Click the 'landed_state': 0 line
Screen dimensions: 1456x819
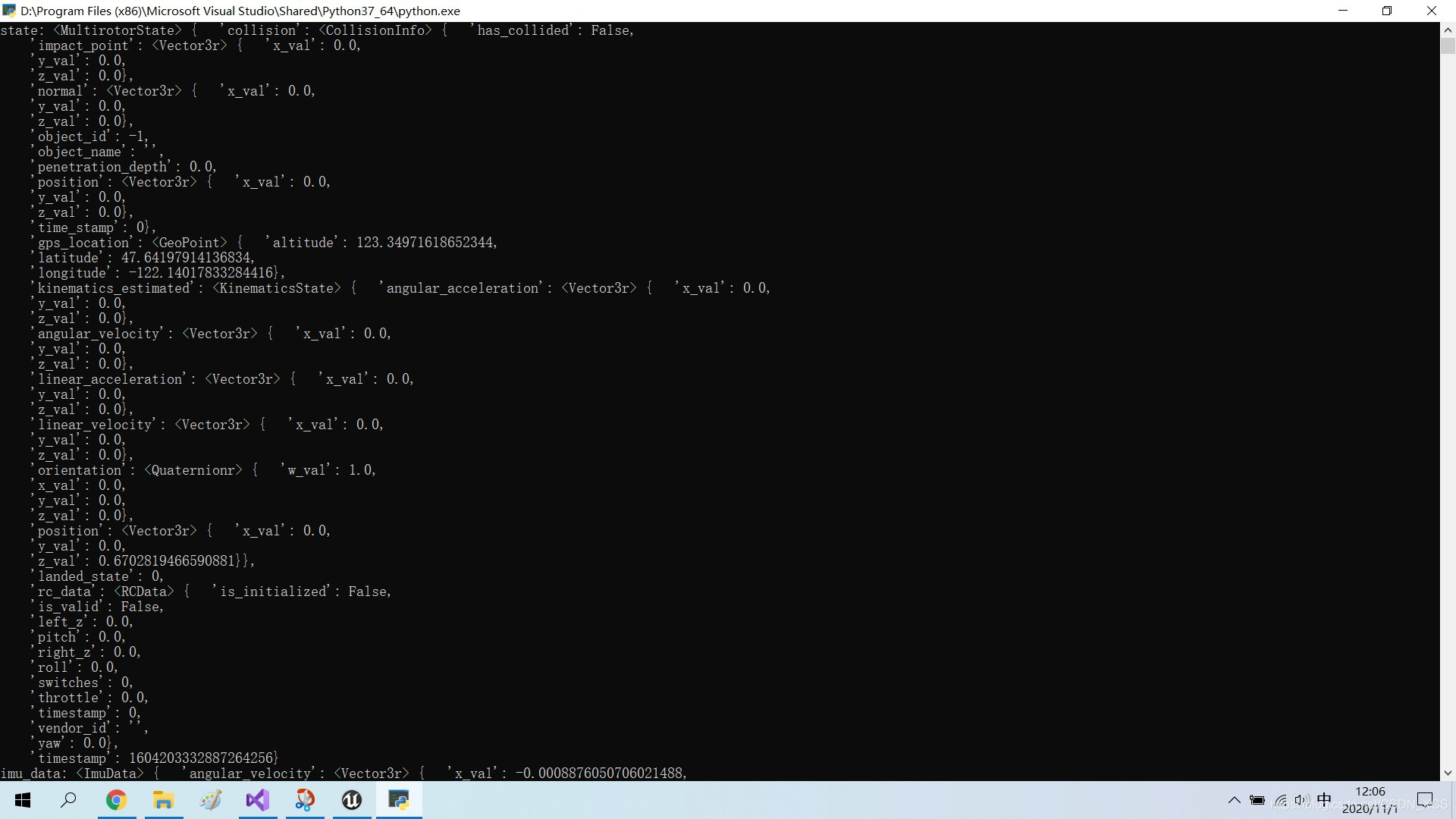tap(97, 576)
